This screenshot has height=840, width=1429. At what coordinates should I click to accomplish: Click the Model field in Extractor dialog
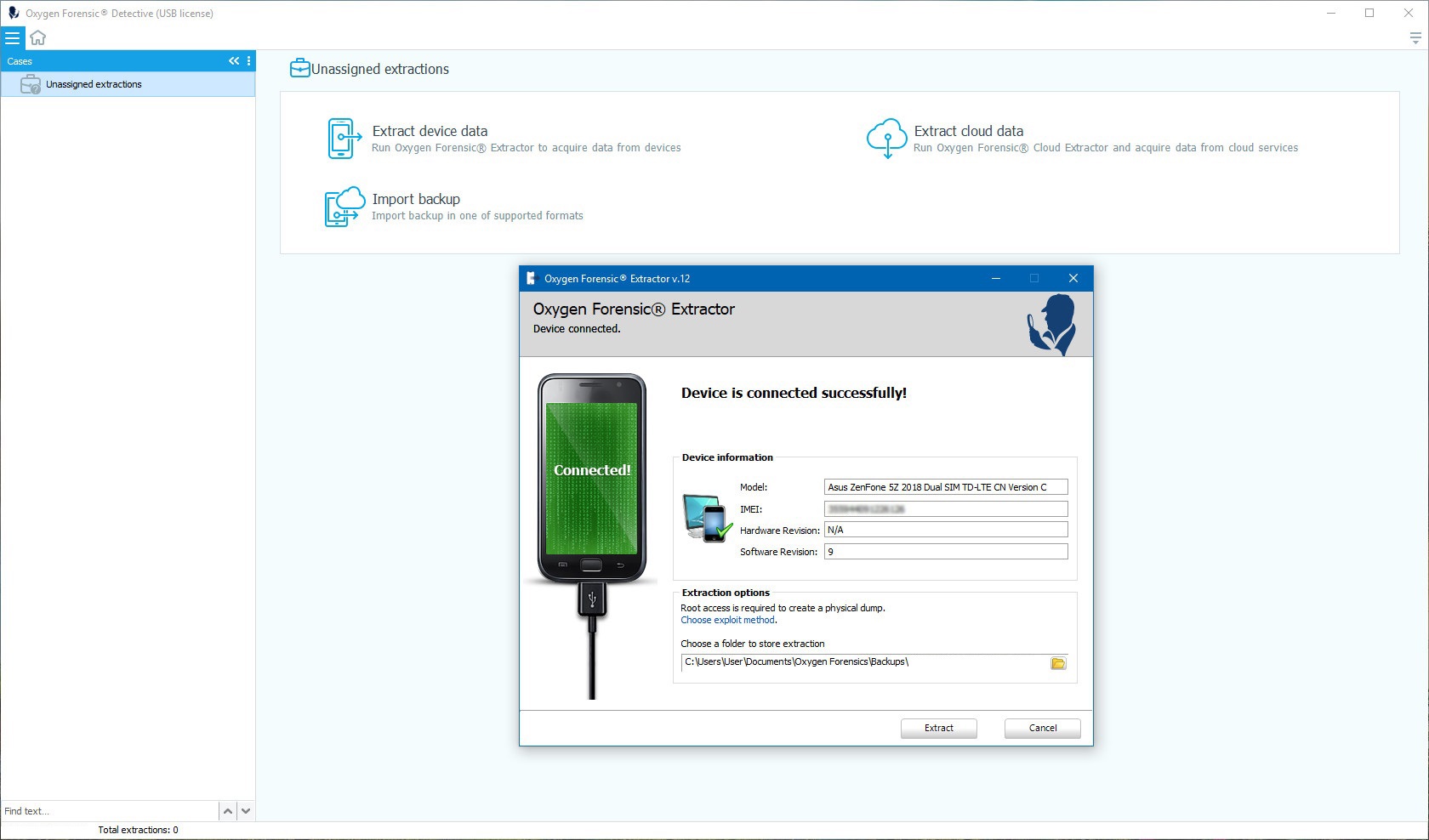(x=946, y=487)
